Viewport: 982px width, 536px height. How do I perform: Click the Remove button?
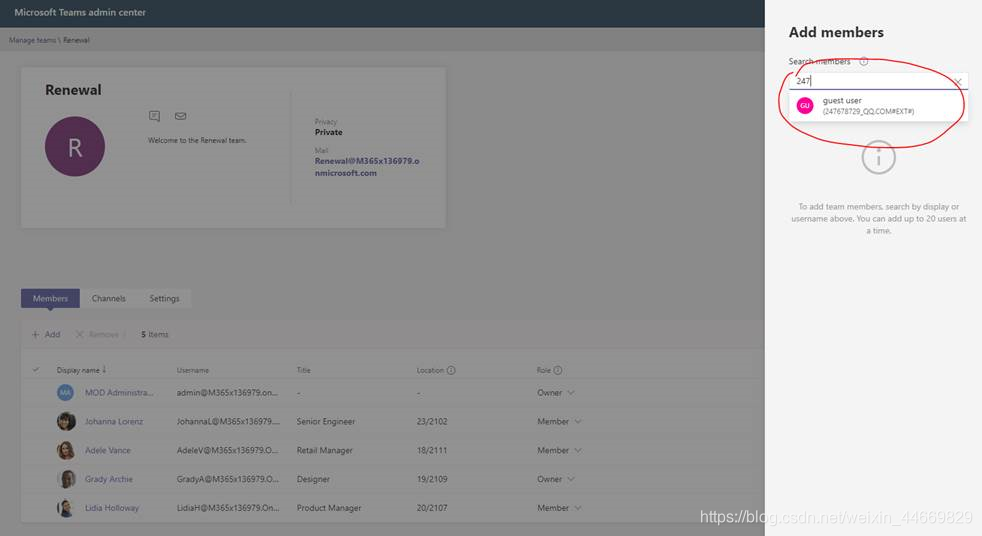pos(98,334)
